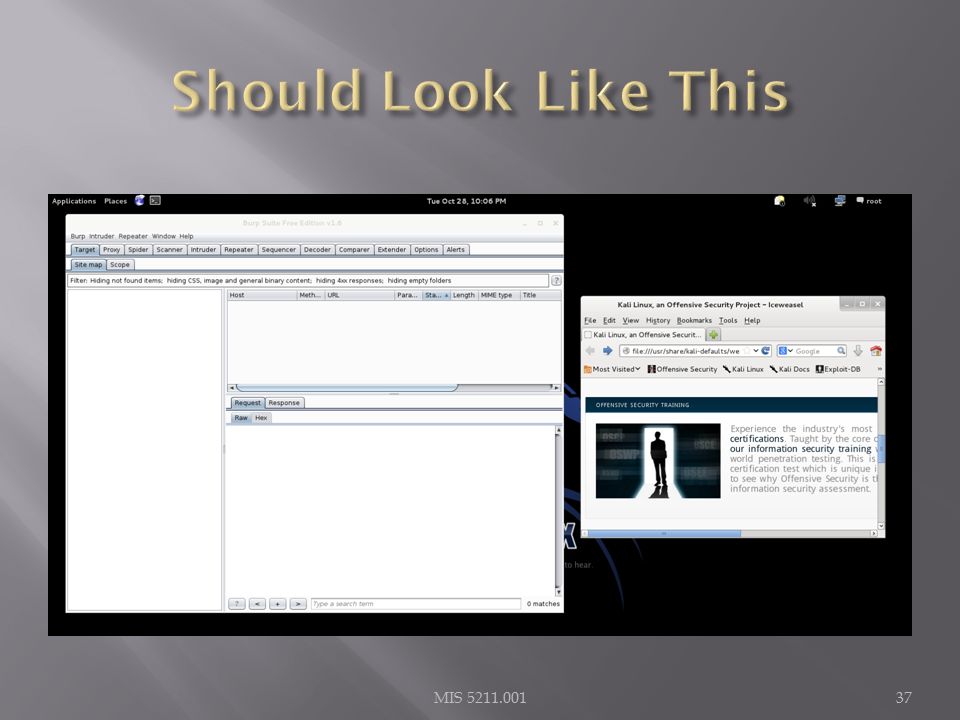The image size is (960, 720).
Task: Sort by the URL column header
Action: [x=359, y=295]
